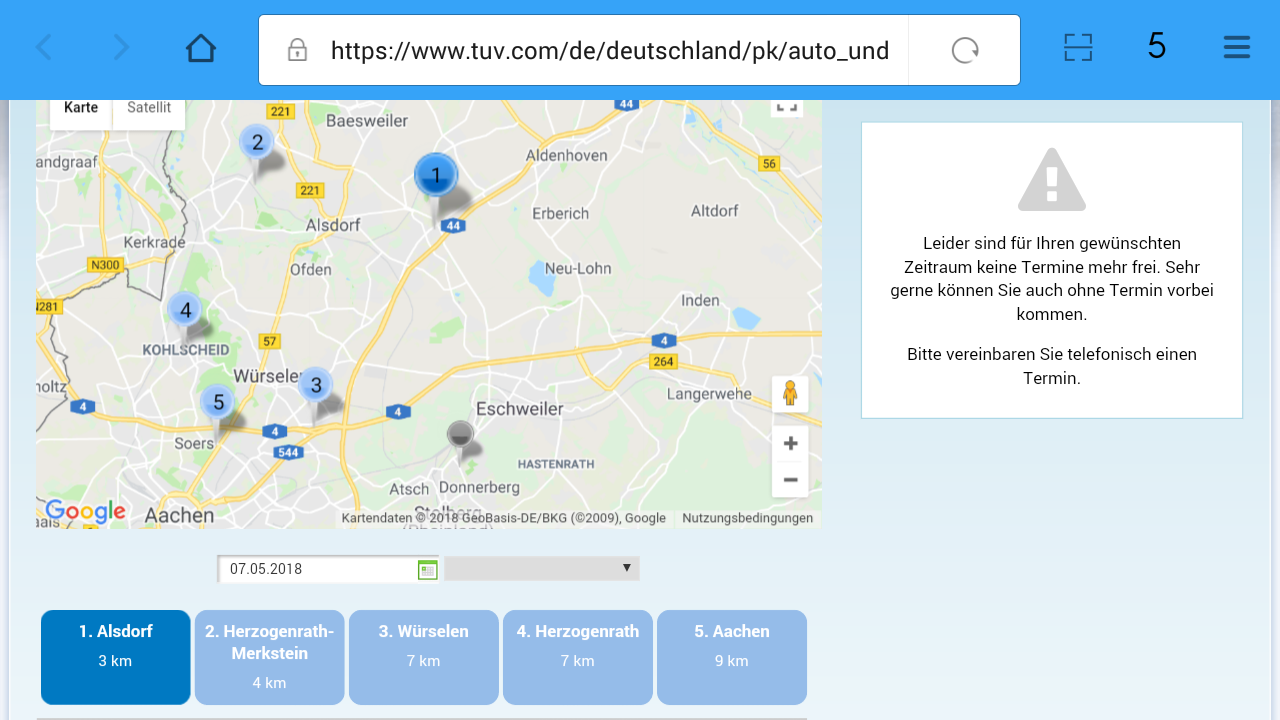Choose the 5. Aachen location tab

(x=732, y=657)
